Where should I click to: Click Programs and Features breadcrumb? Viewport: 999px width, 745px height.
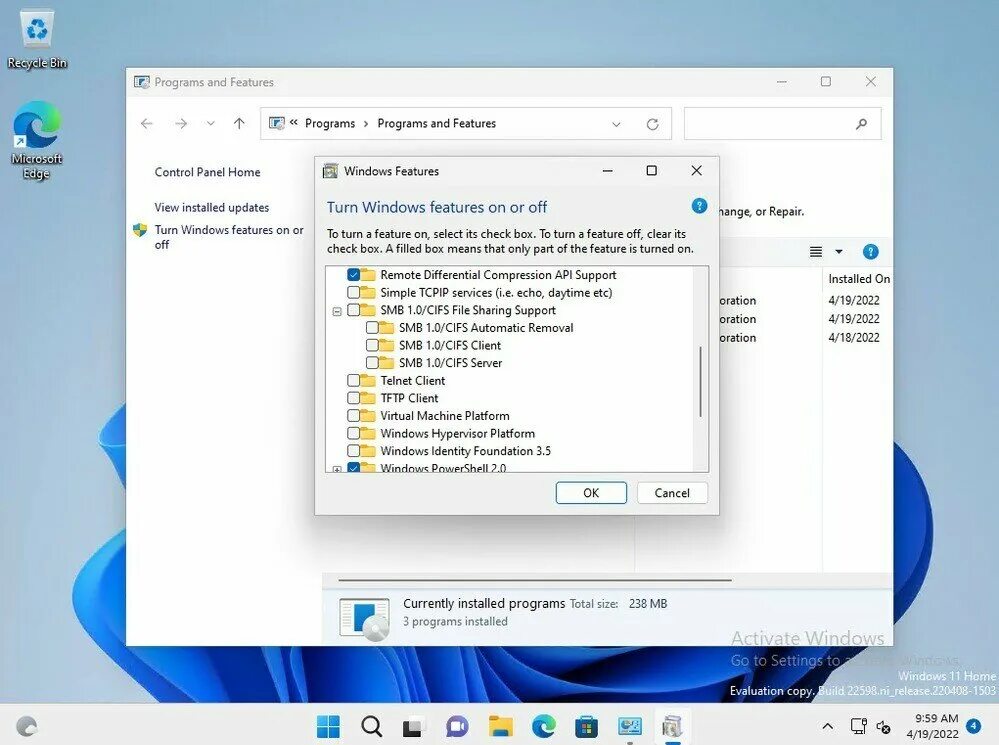pos(436,124)
